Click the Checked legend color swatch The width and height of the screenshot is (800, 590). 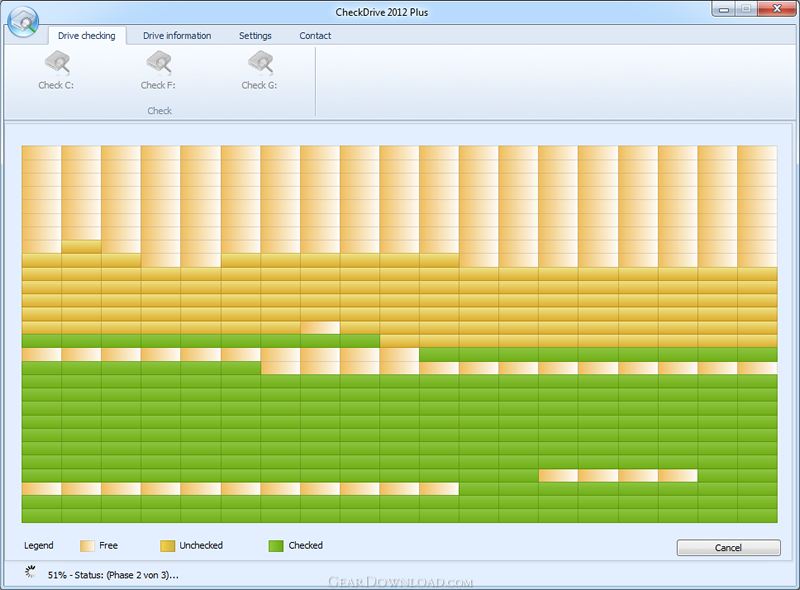276,546
